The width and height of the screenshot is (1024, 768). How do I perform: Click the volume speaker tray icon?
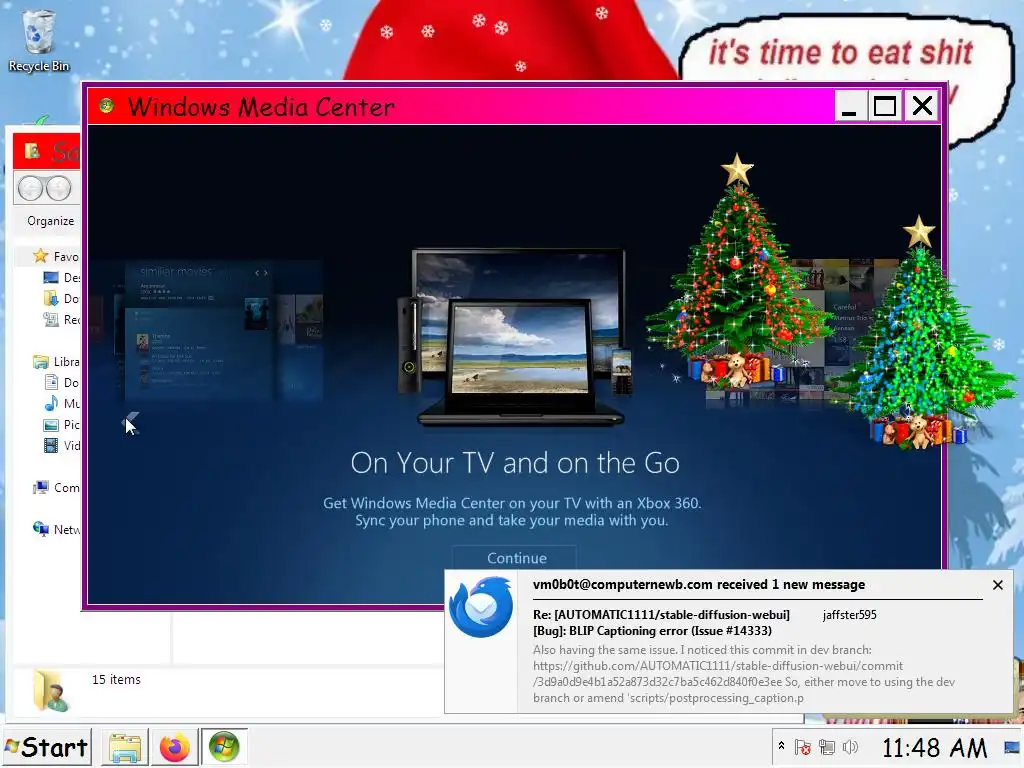[x=850, y=747]
